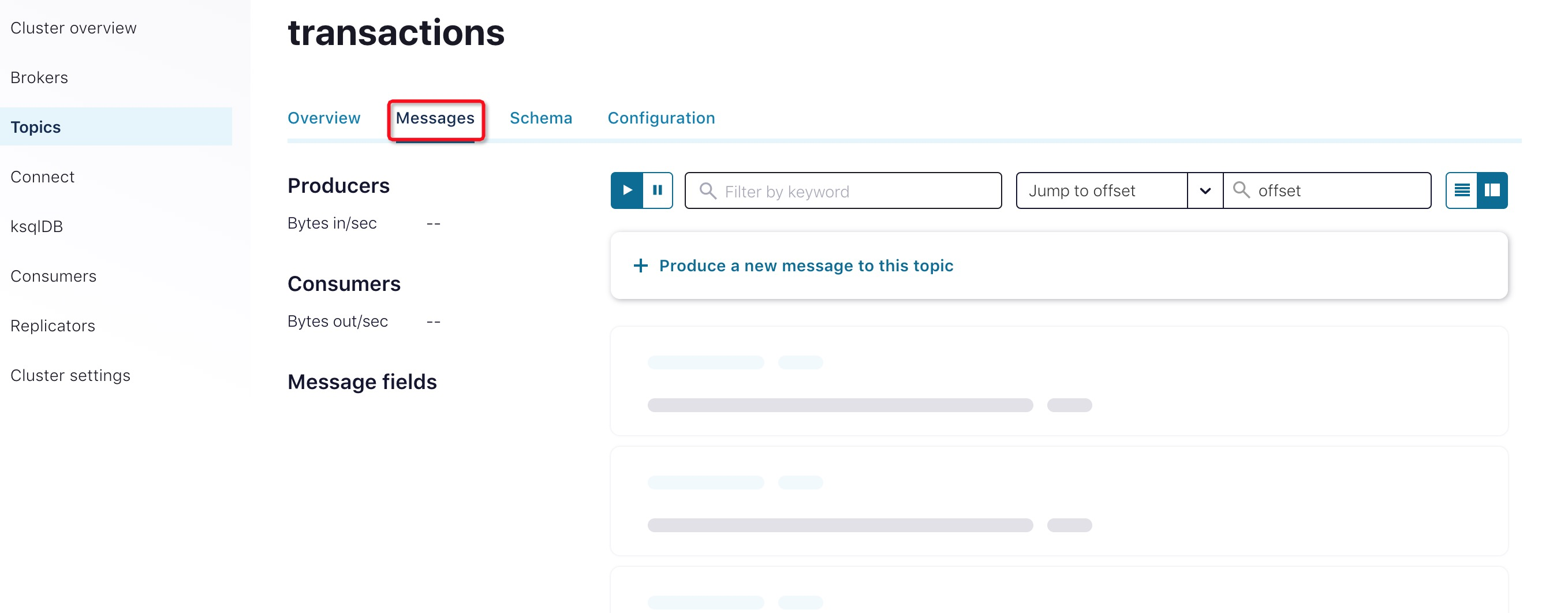Focus the offset input field
This screenshot has height=613, width=1568.
tap(1339, 190)
